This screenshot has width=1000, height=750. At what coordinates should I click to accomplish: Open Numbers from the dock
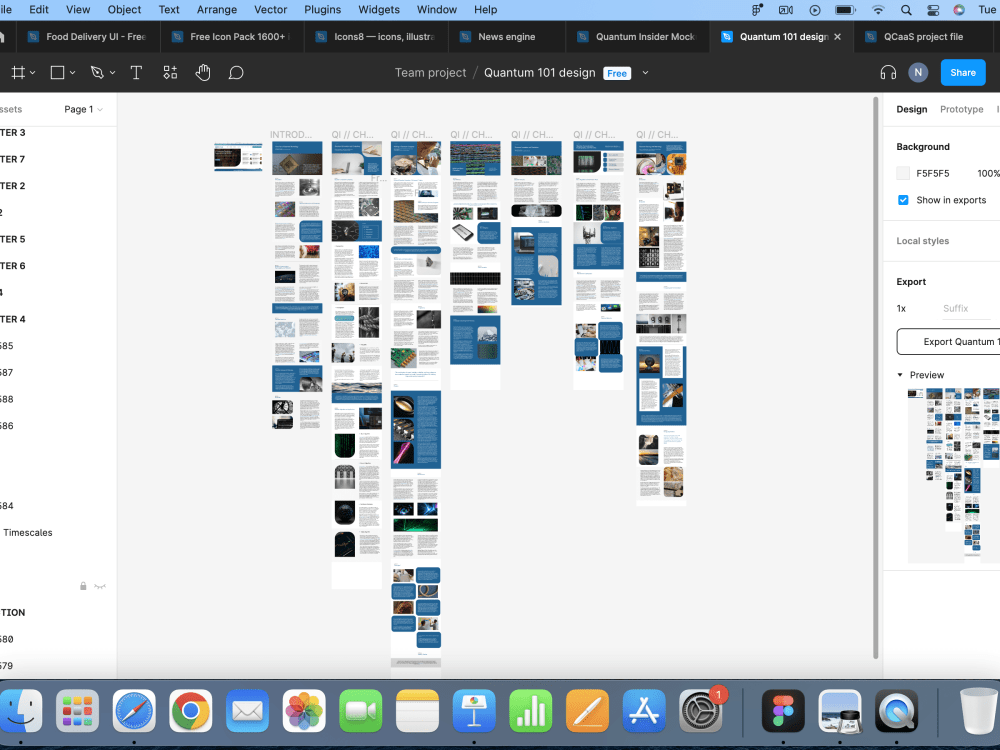pyautogui.click(x=531, y=710)
